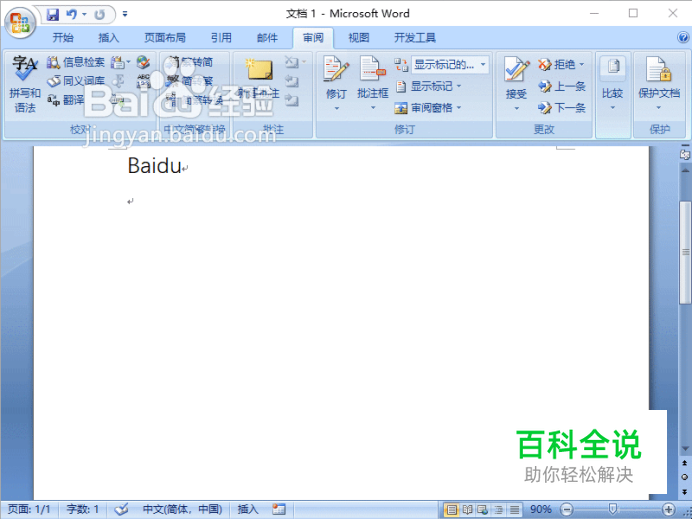Expand the 修订 dropdown arrow

pyautogui.click(x=336, y=108)
